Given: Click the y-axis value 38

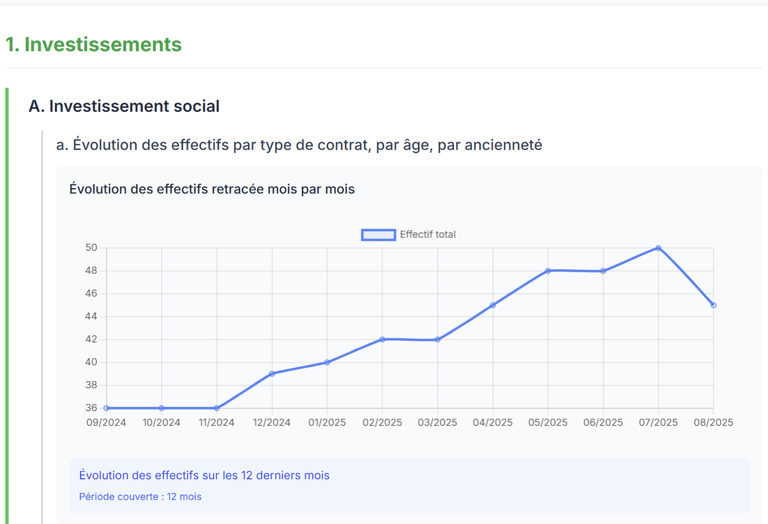Looking at the screenshot, I should pyautogui.click(x=91, y=385).
